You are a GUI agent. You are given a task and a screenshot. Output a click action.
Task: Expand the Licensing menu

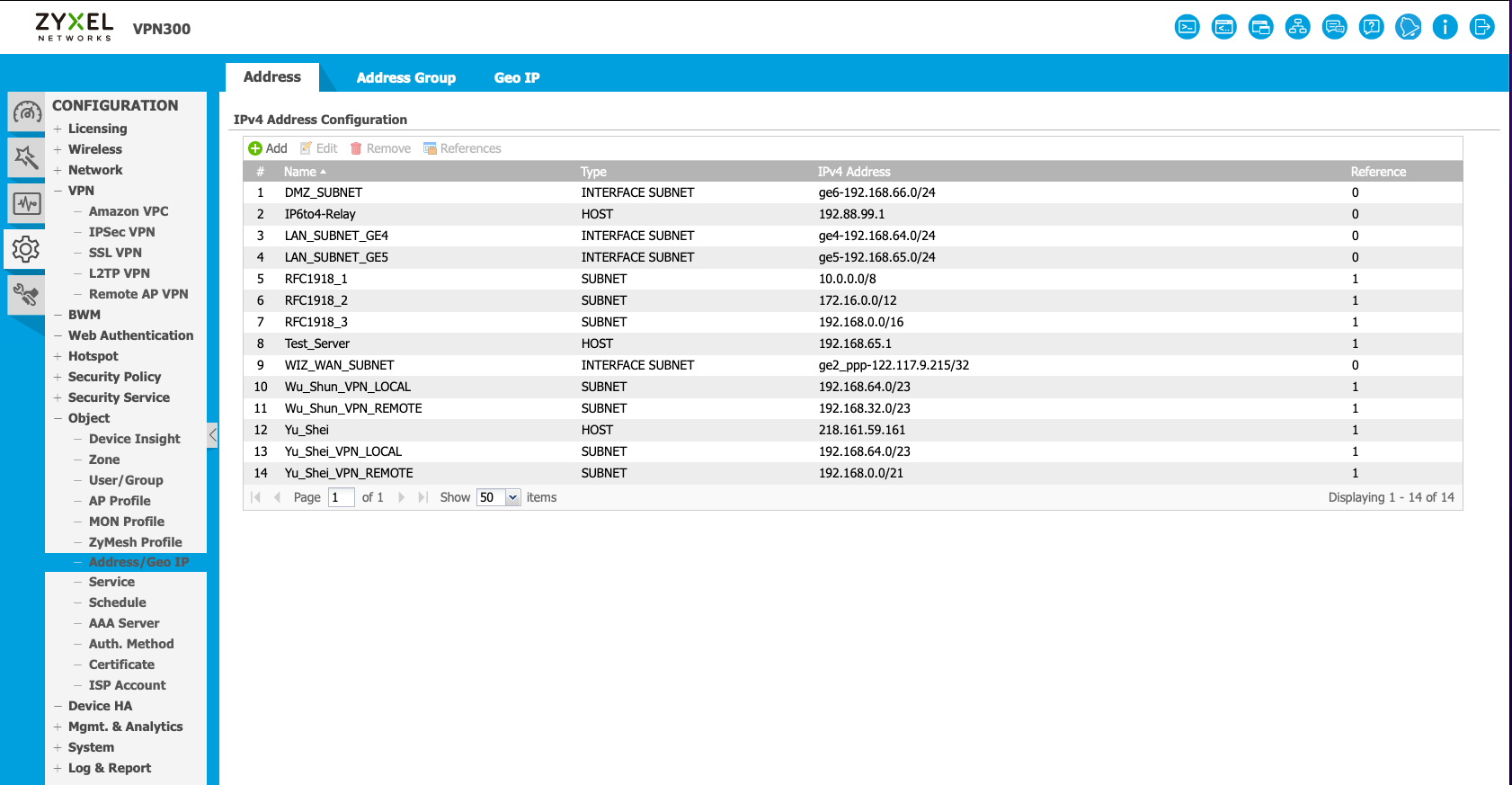(x=58, y=129)
